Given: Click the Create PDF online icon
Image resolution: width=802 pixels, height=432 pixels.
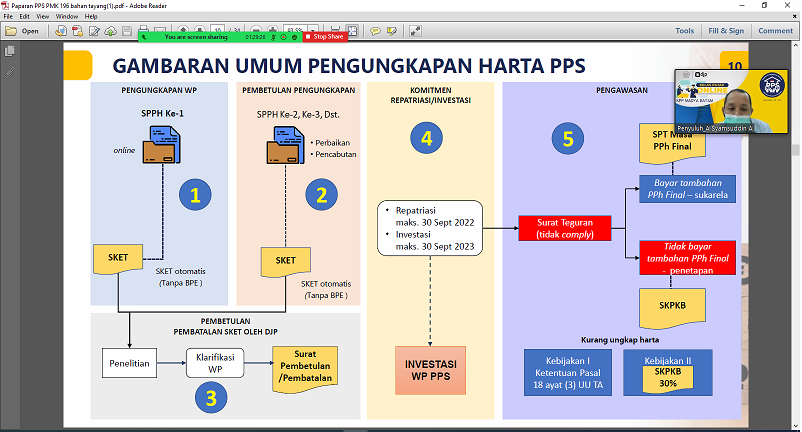Looking at the screenshot, I should point(60,31).
